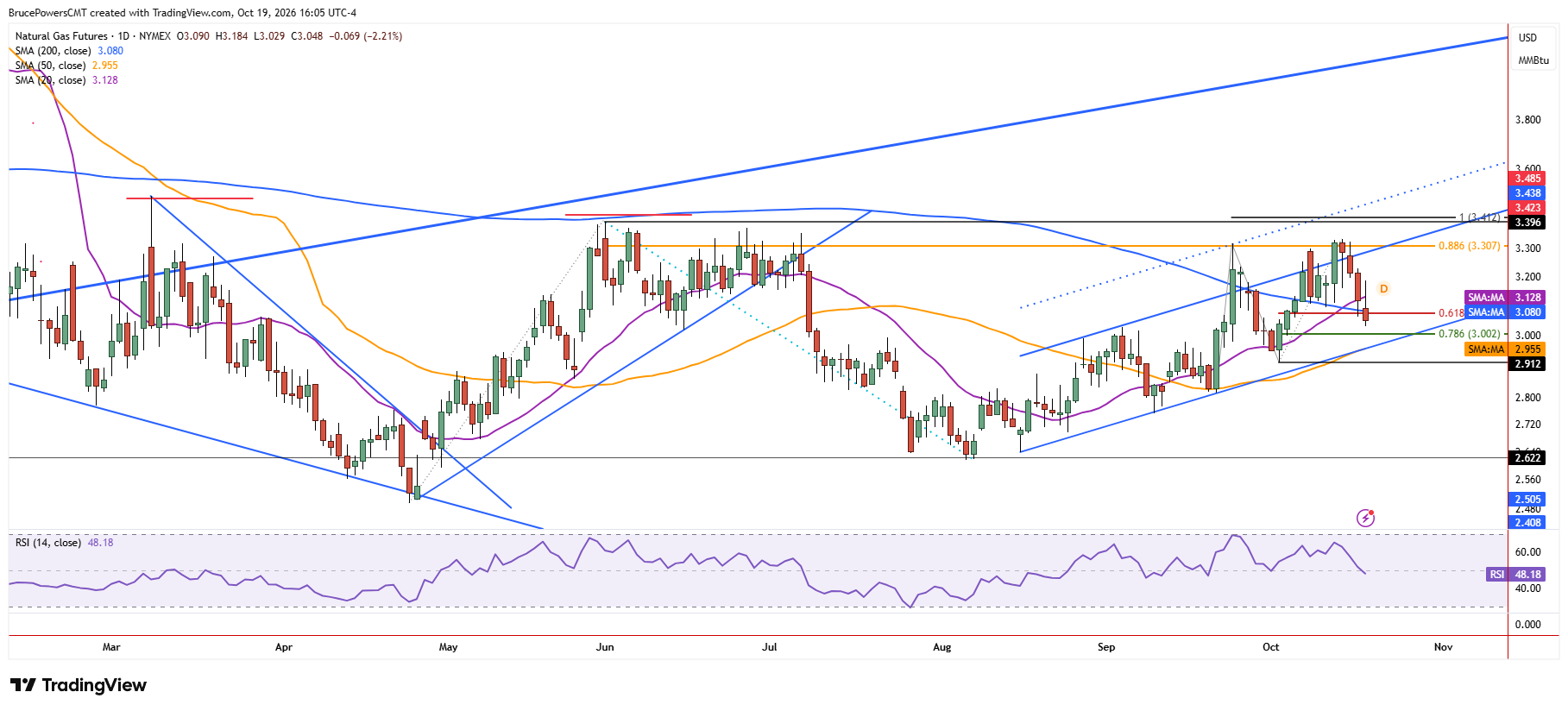
Task: Click the MMBtu unit label
Action: pos(1533,60)
